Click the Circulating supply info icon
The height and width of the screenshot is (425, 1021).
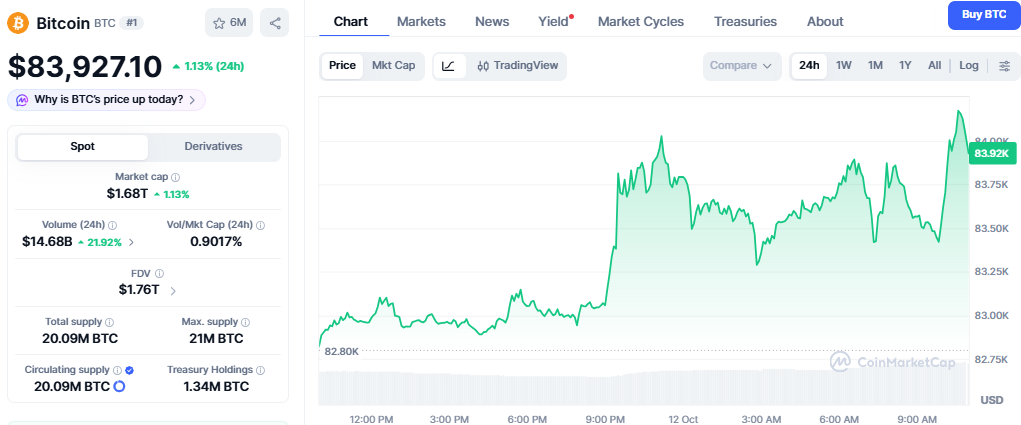pos(117,370)
